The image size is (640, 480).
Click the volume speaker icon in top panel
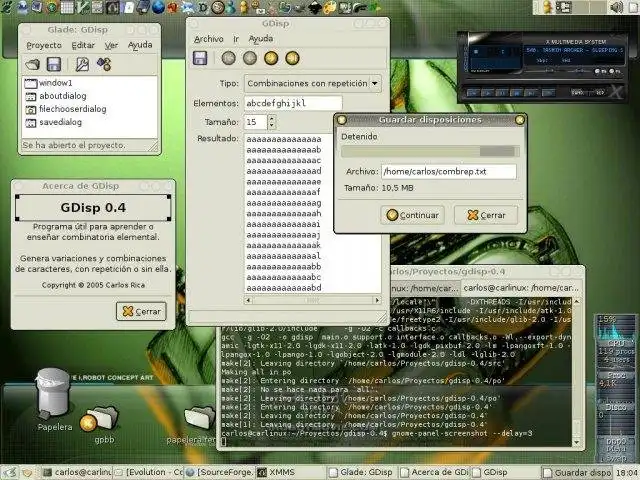tap(616, 7)
